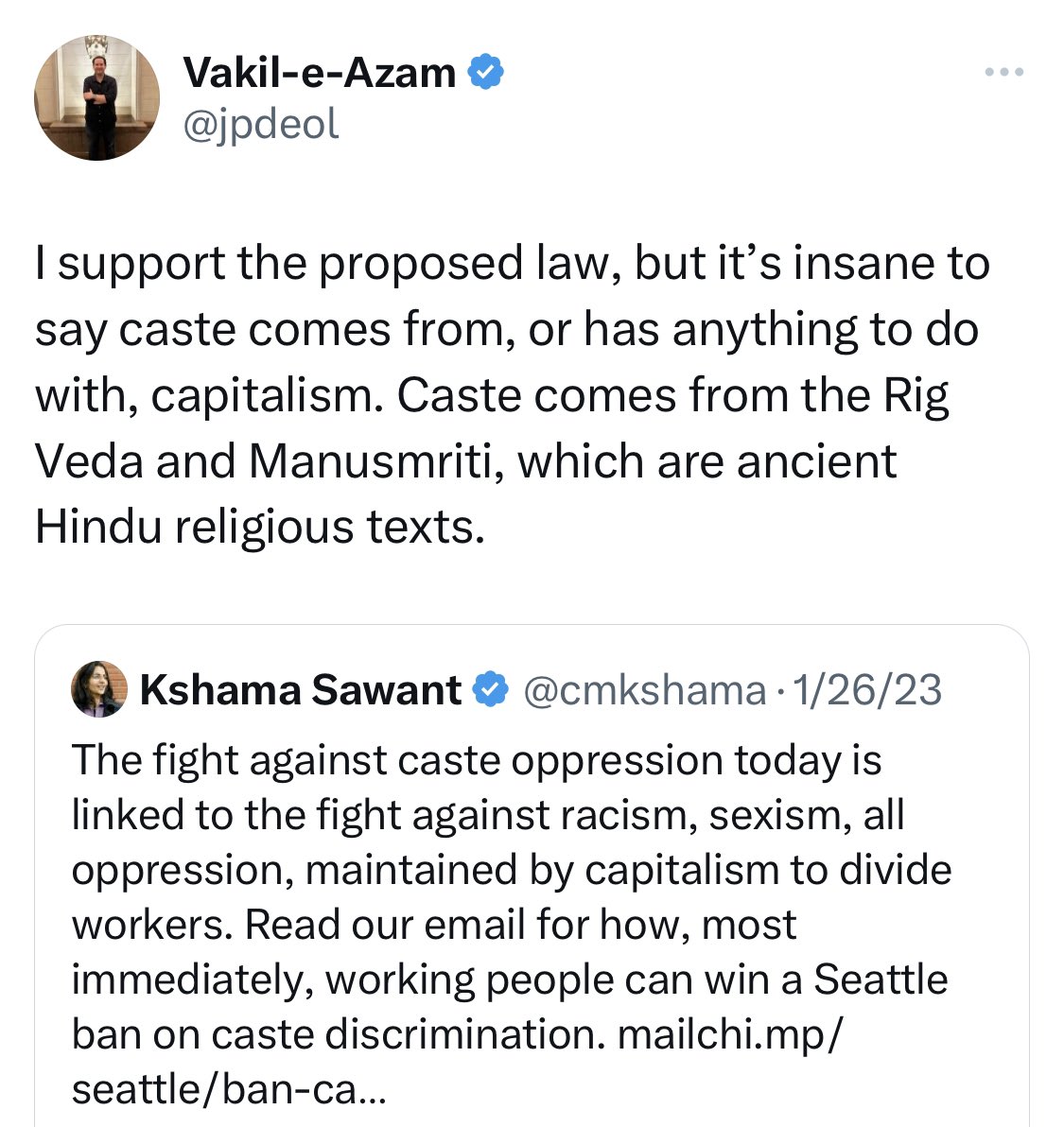Viewport: 1064px width, 1127px height.
Task: Select the line "The fight against caste oppression today"
Action: click(x=476, y=760)
